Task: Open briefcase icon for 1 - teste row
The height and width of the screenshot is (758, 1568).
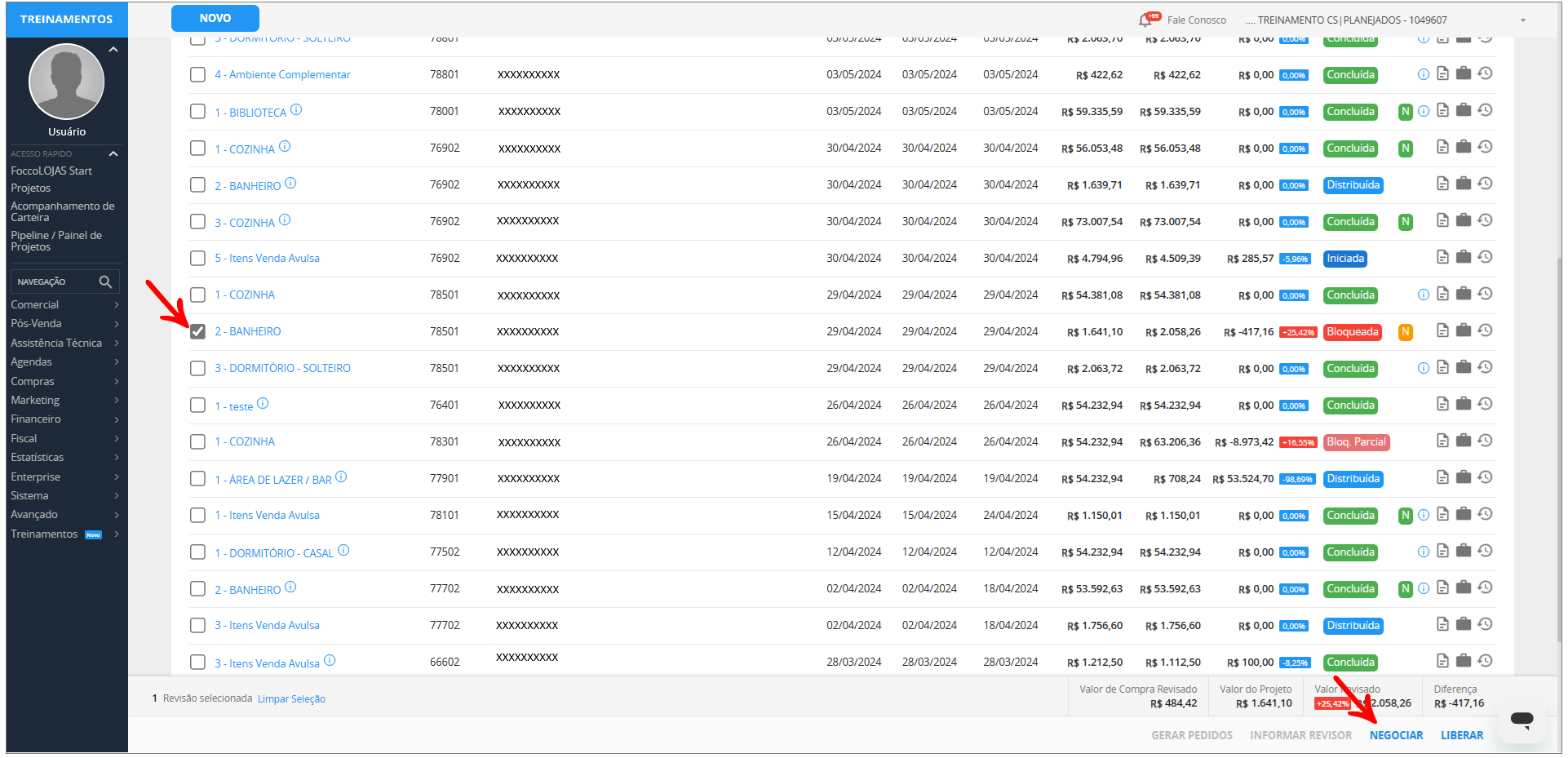Action: tap(1464, 404)
